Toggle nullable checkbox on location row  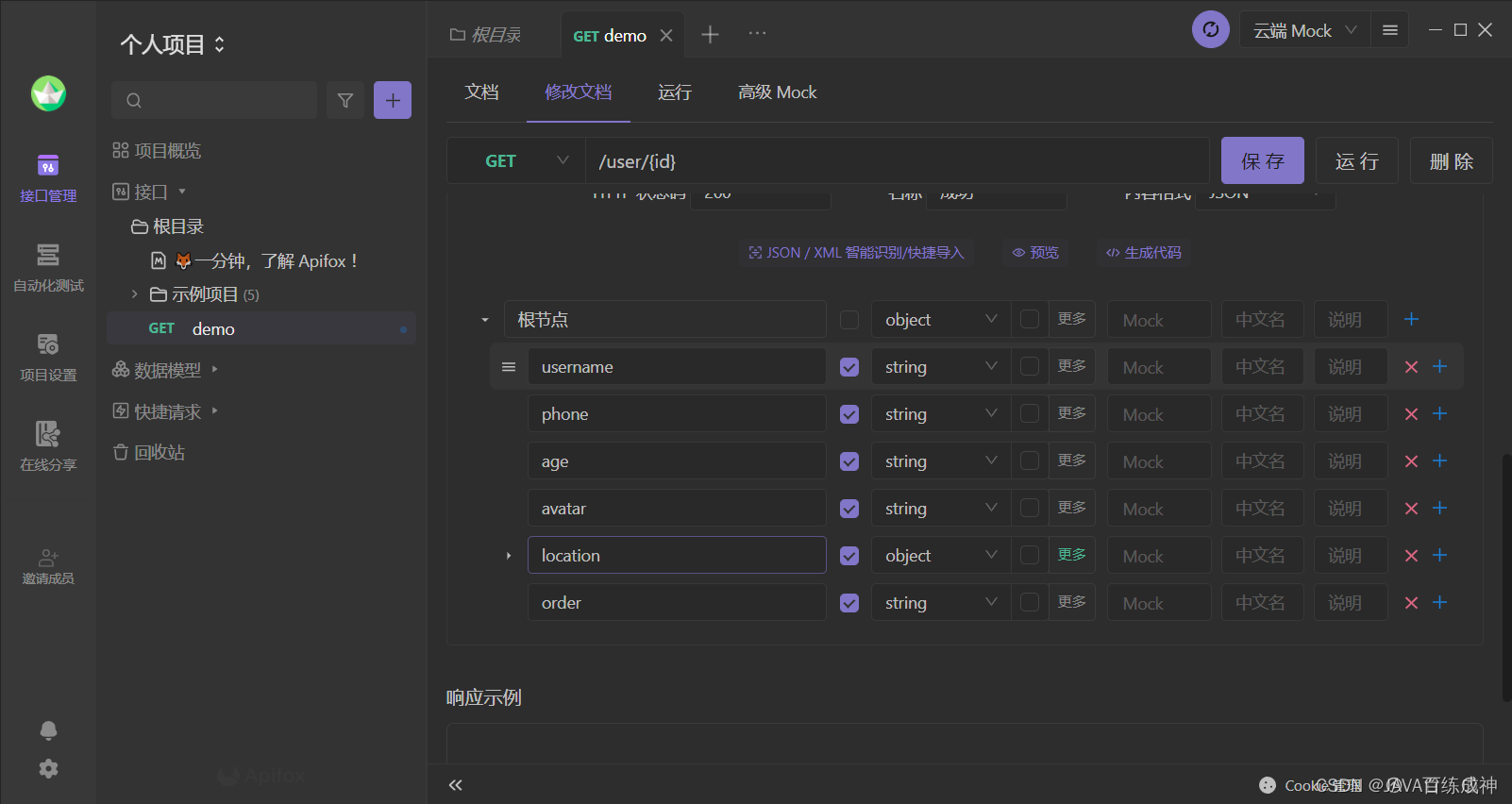[x=1030, y=555]
